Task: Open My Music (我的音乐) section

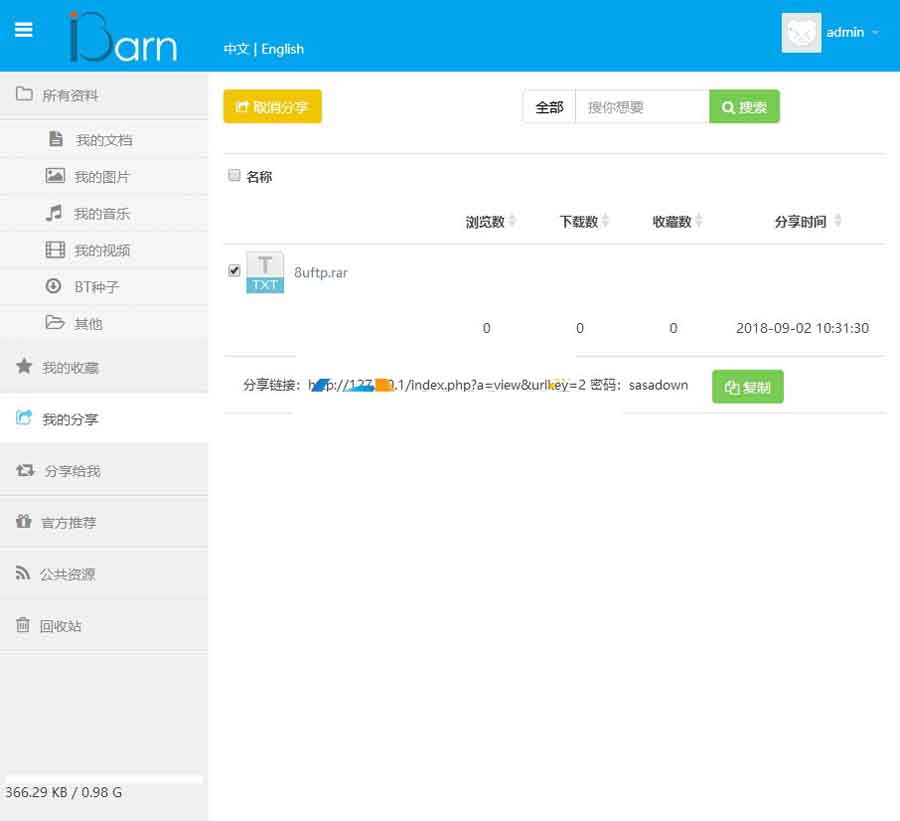Action: coord(101,214)
